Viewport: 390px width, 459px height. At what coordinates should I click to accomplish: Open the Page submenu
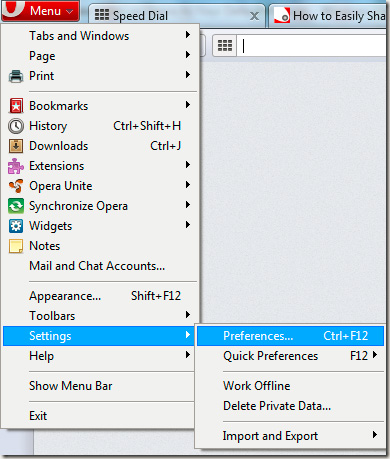coord(100,56)
